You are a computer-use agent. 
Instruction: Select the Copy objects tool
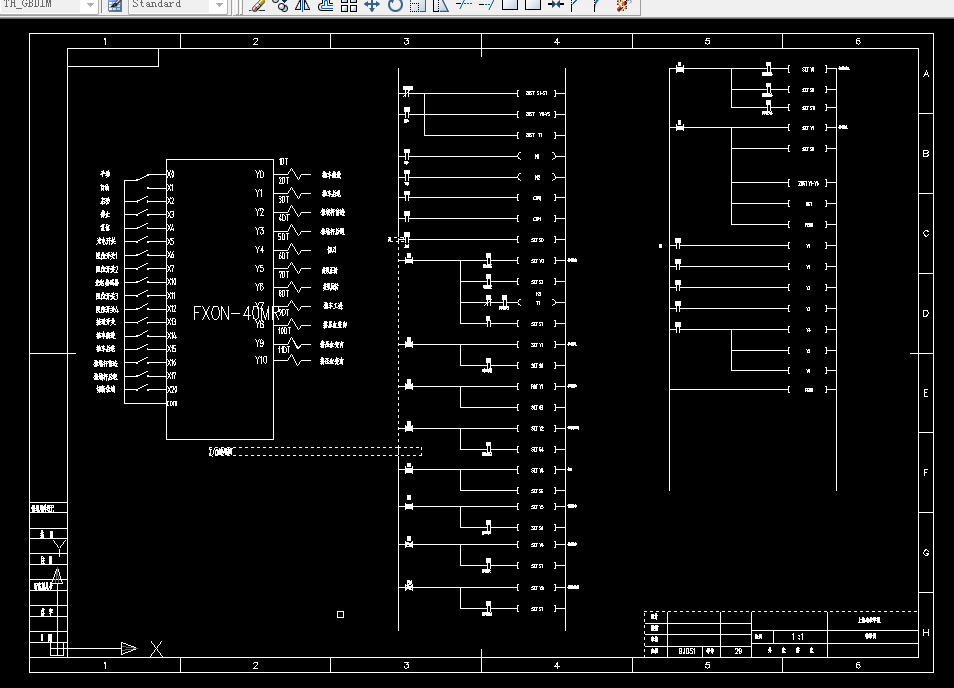[x=280, y=5]
